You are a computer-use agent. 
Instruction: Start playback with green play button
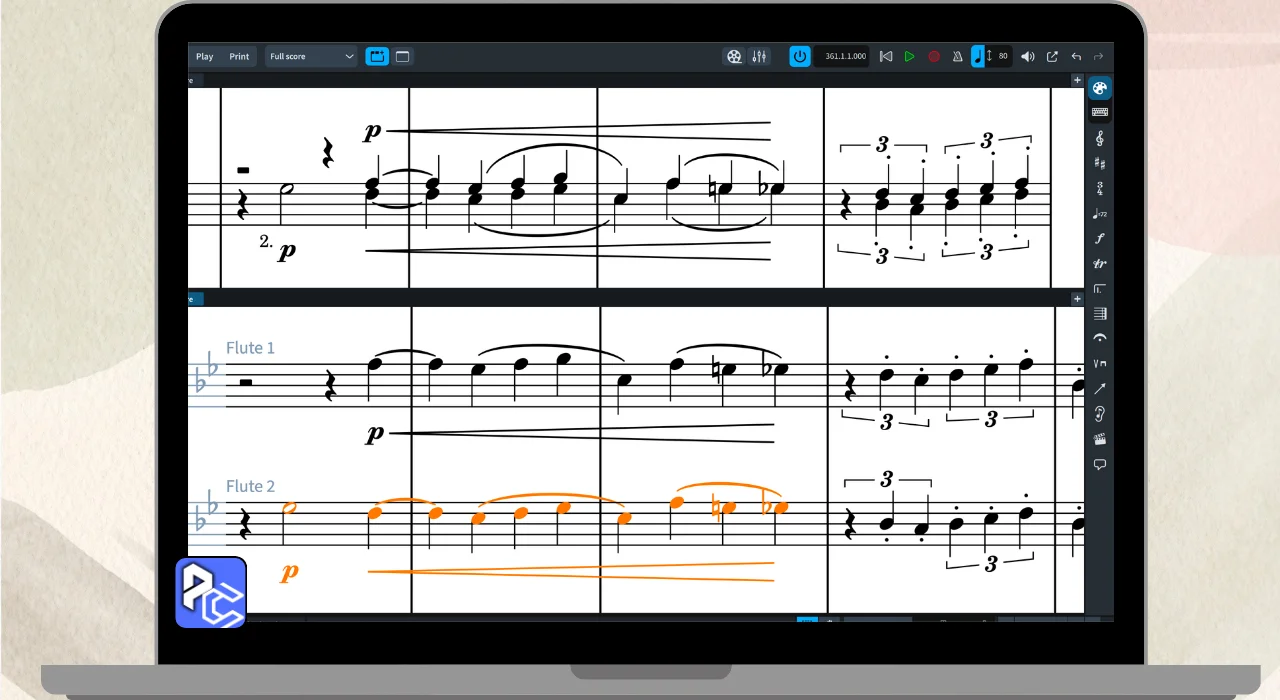click(909, 57)
